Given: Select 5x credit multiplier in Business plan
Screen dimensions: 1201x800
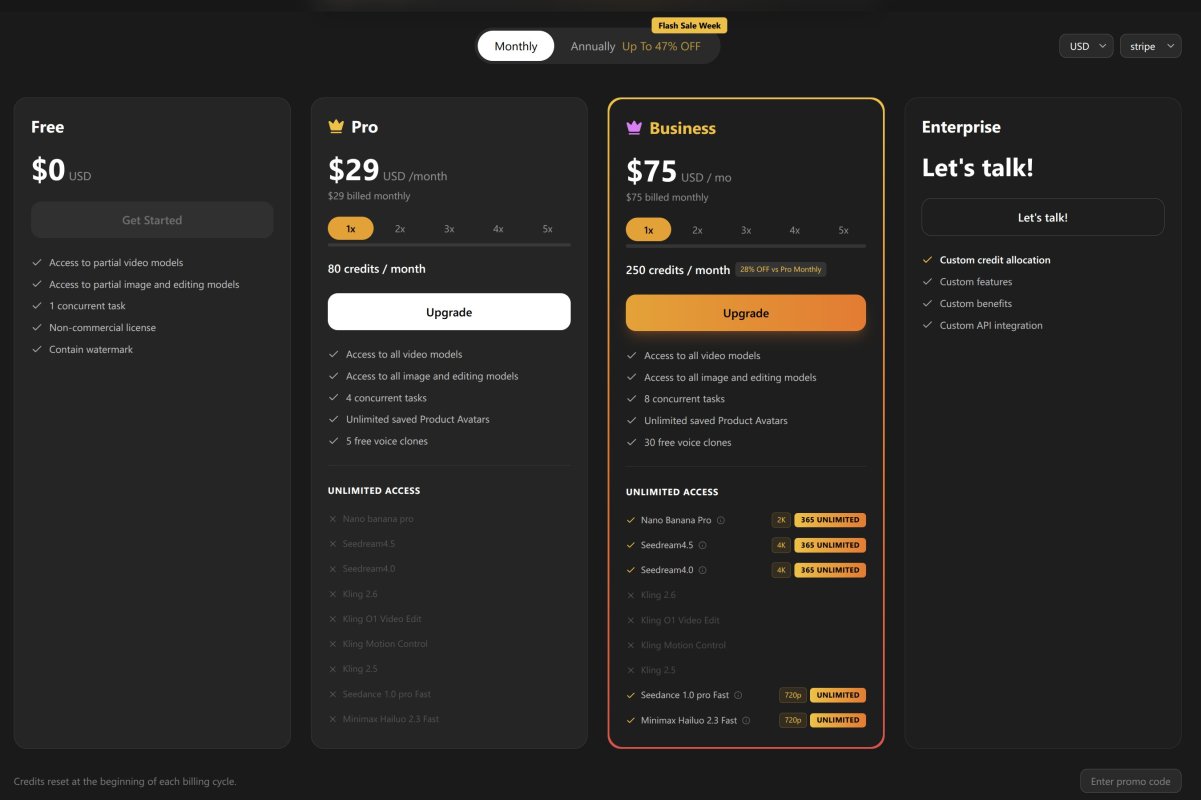Looking at the screenshot, I should [x=843, y=230].
